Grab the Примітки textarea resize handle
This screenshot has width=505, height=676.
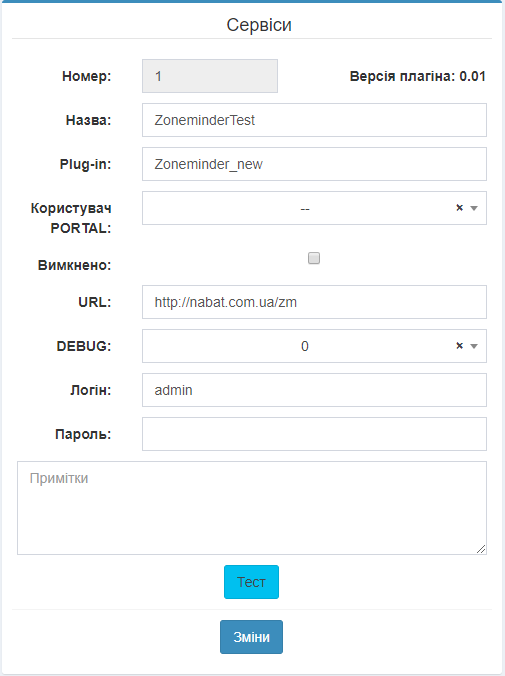coord(481,549)
